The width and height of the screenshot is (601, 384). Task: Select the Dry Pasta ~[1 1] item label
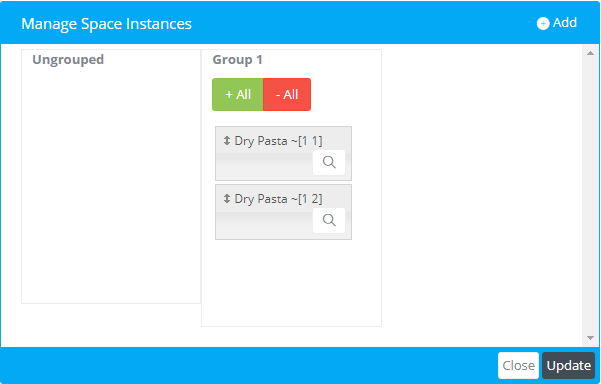point(278,141)
